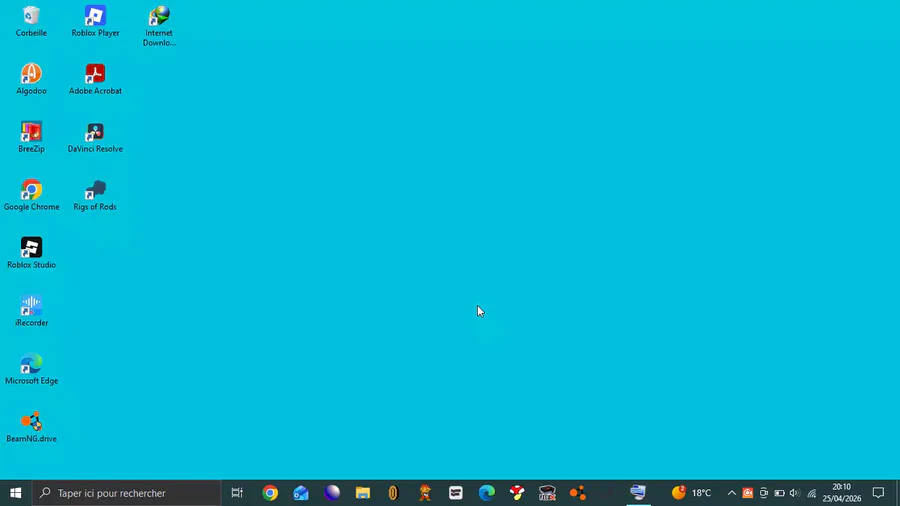Launch Chrome from the taskbar
900x506 pixels.
pyautogui.click(x=270, y=493)
